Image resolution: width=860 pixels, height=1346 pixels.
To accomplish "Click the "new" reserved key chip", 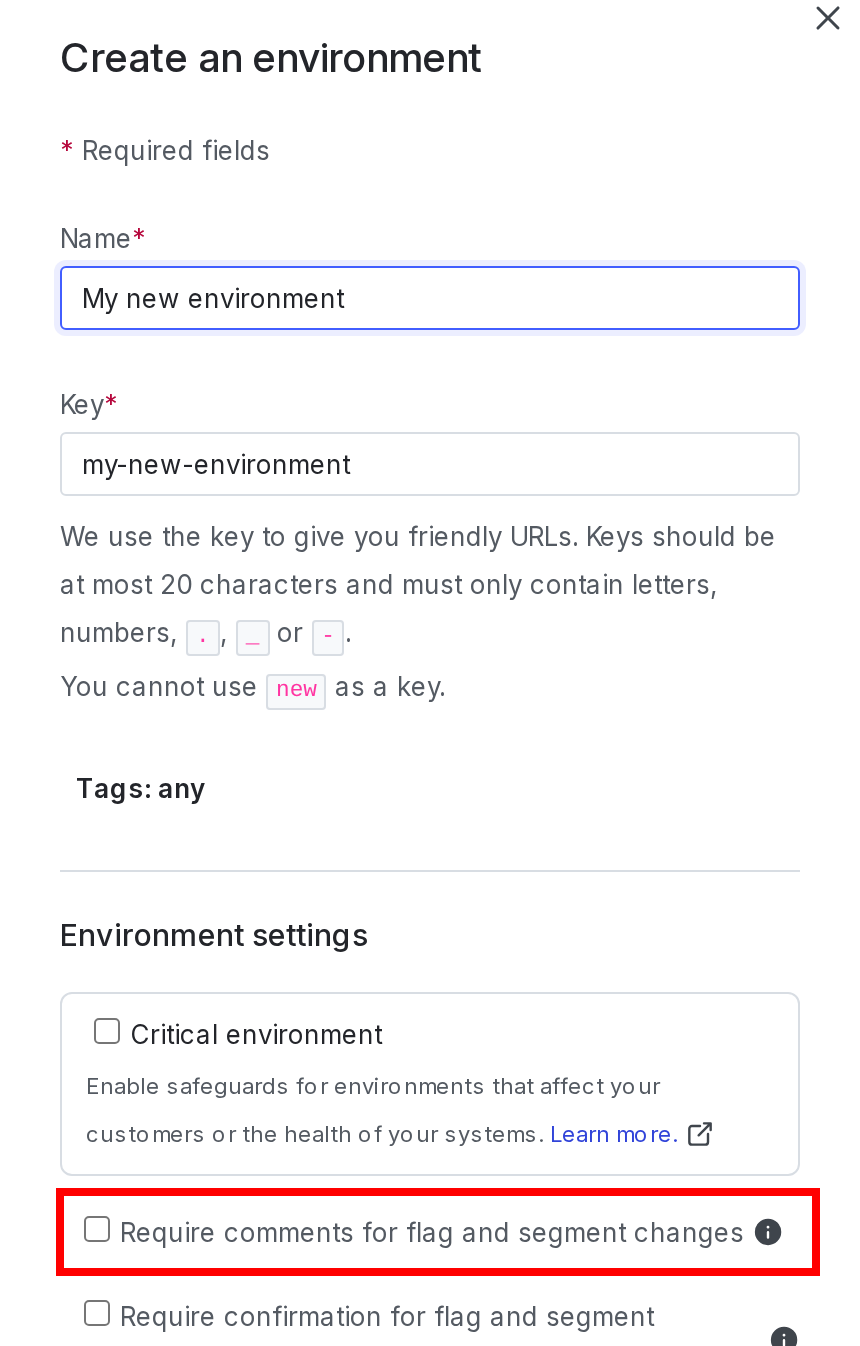I will 296,690.
